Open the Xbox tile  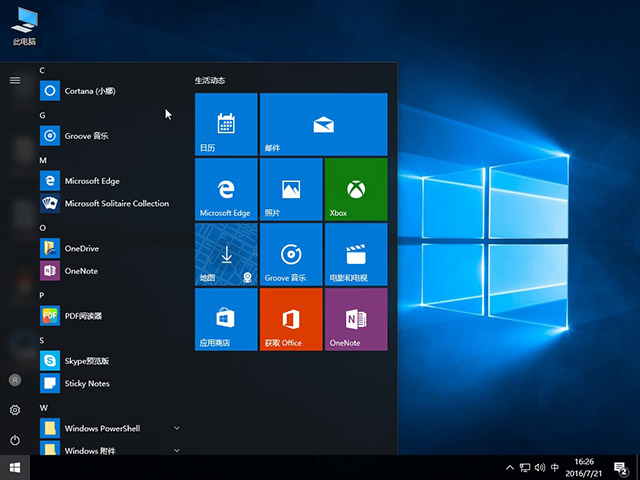[x=355, y=189]
